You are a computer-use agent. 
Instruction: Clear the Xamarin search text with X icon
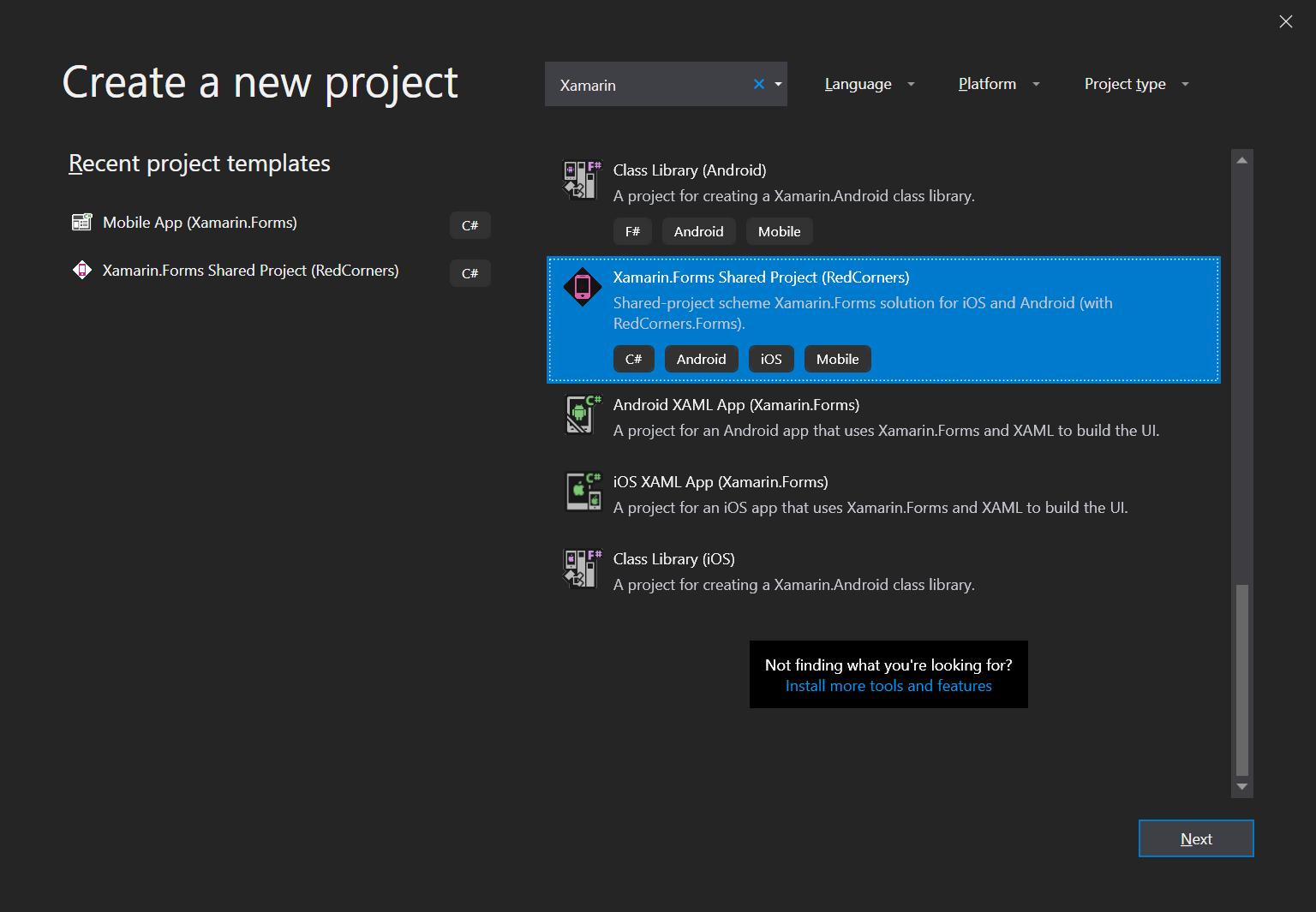tap(758, 84)
